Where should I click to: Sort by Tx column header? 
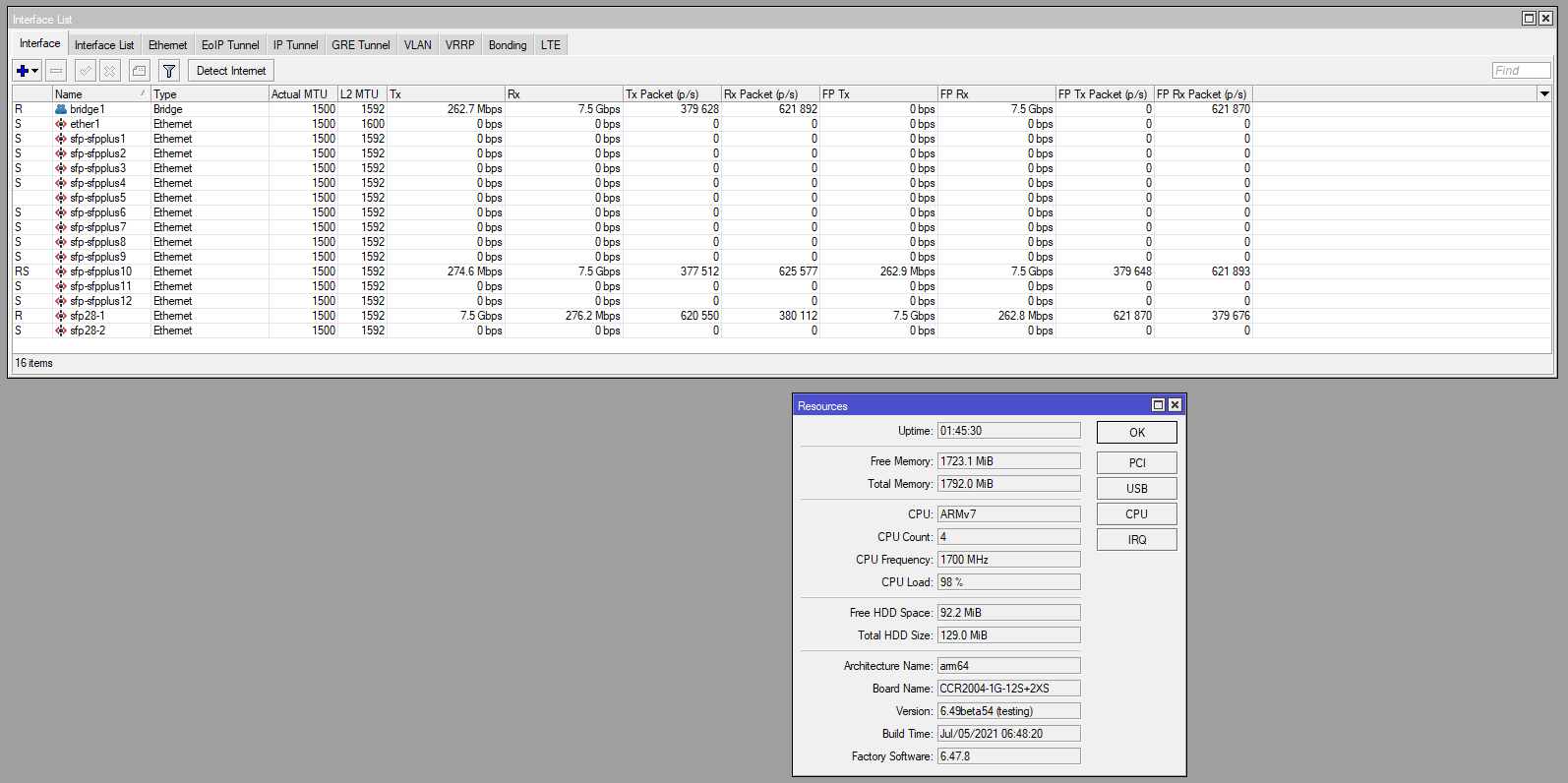point(446,94)
